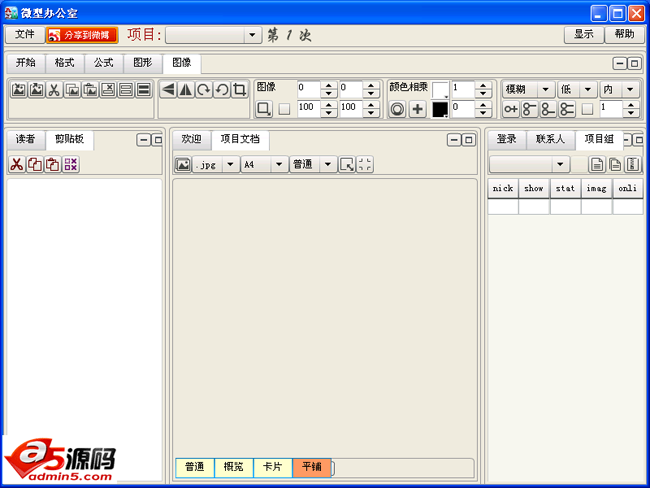650x488 pixels.
Task: Switch to the 开始 ribbon tab
Action: click(26, 63)
